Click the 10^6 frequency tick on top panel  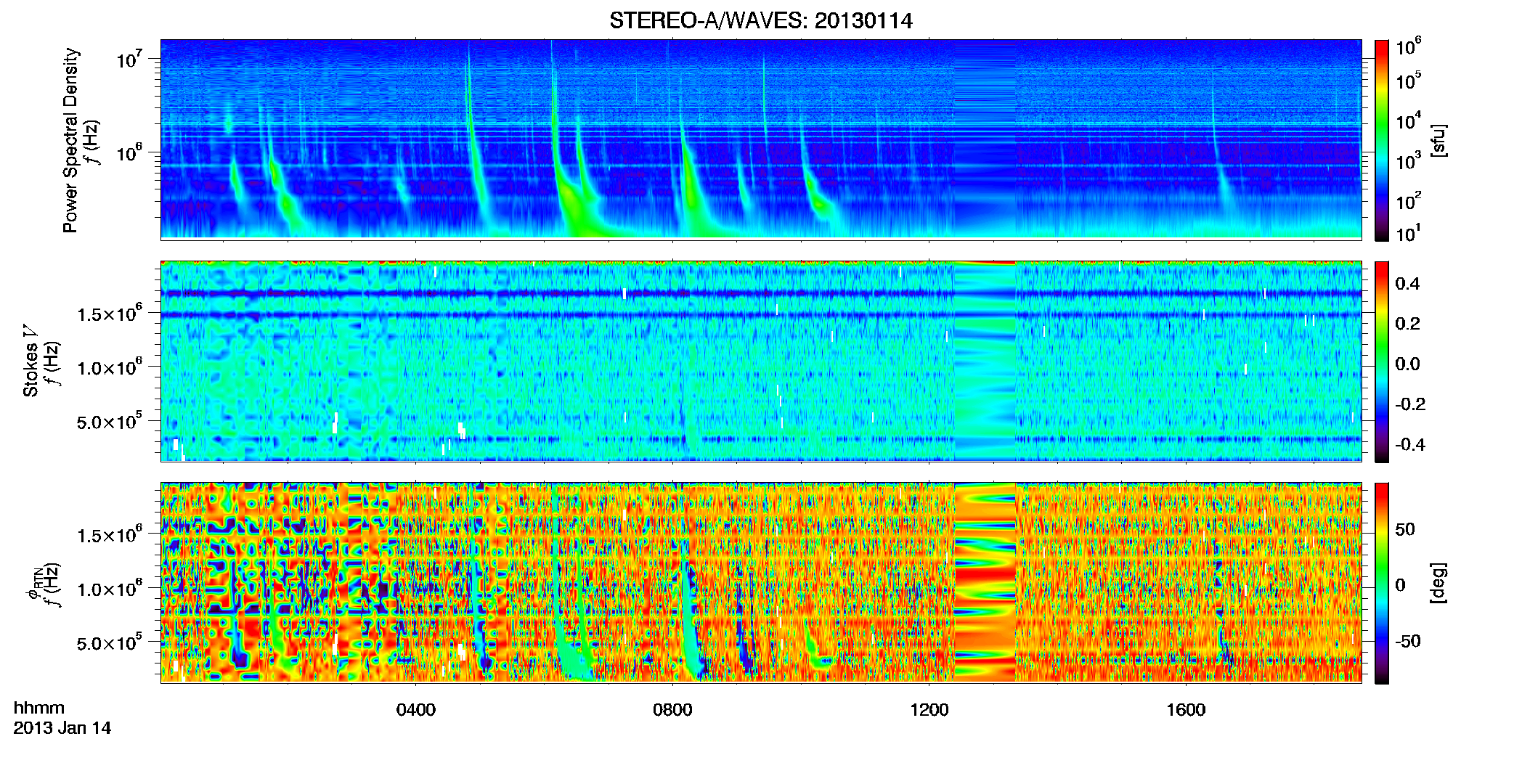(129, 152)
